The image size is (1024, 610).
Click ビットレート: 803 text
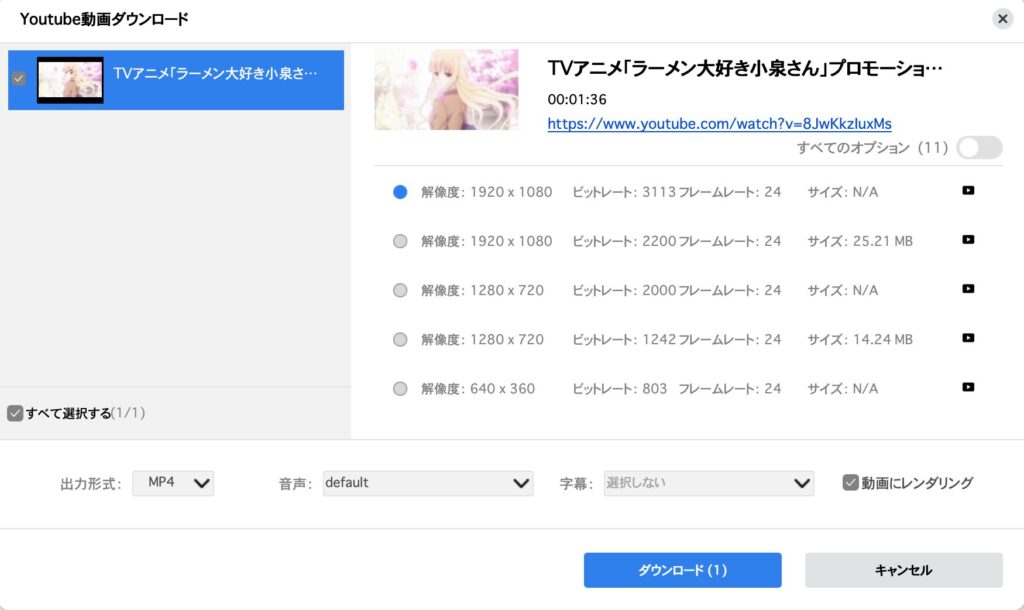620,389
